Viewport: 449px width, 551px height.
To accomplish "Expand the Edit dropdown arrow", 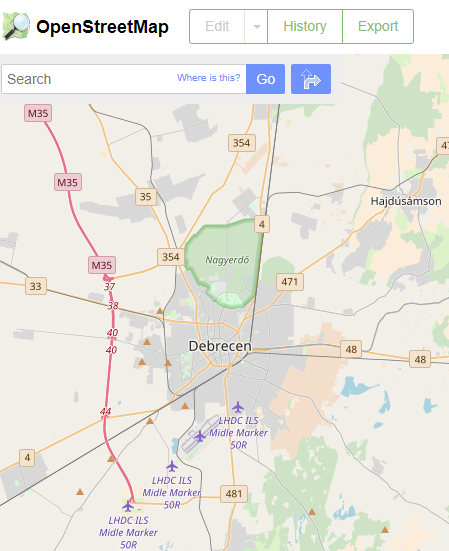I will 256,27.
